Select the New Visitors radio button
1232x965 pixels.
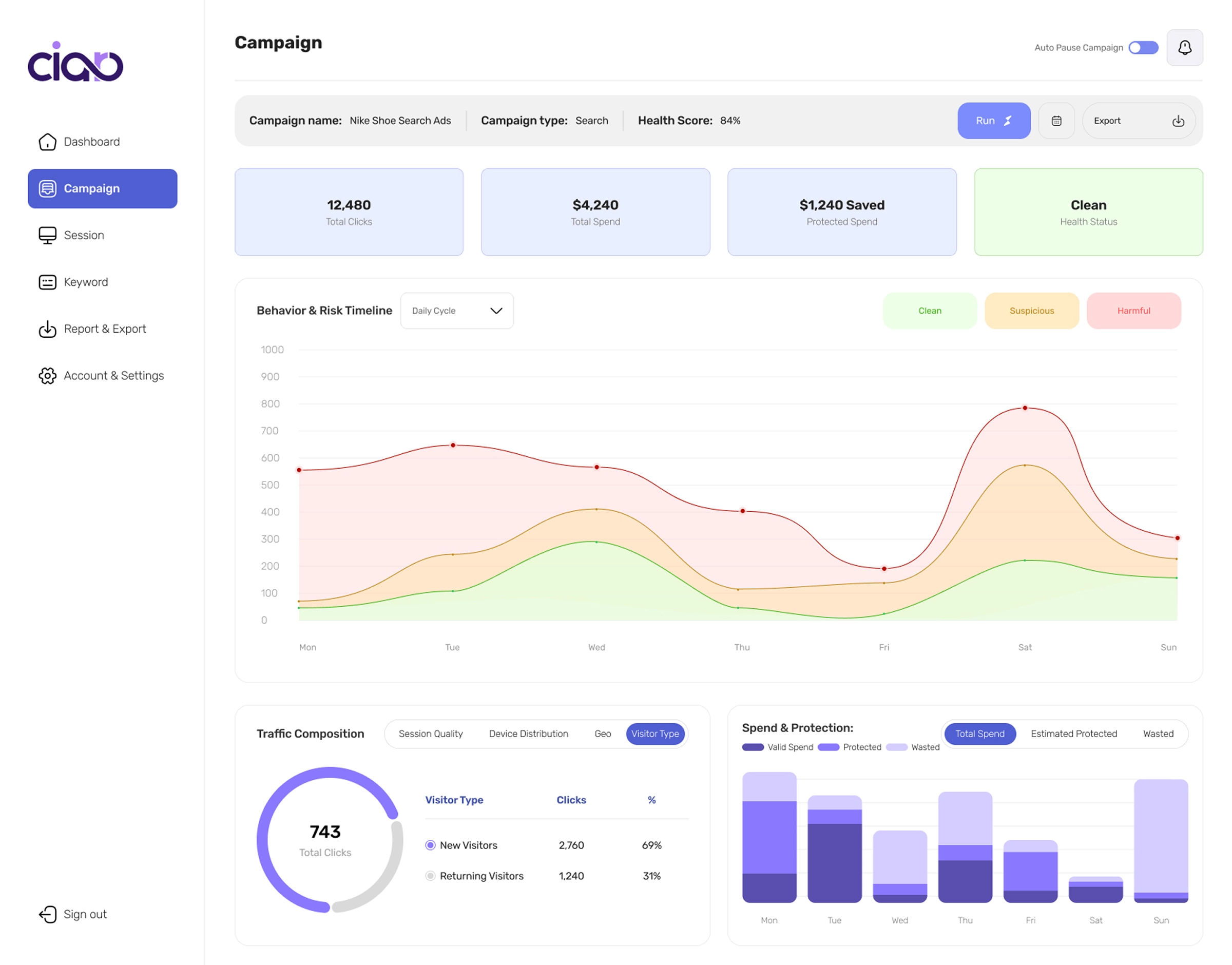point(431,845)
